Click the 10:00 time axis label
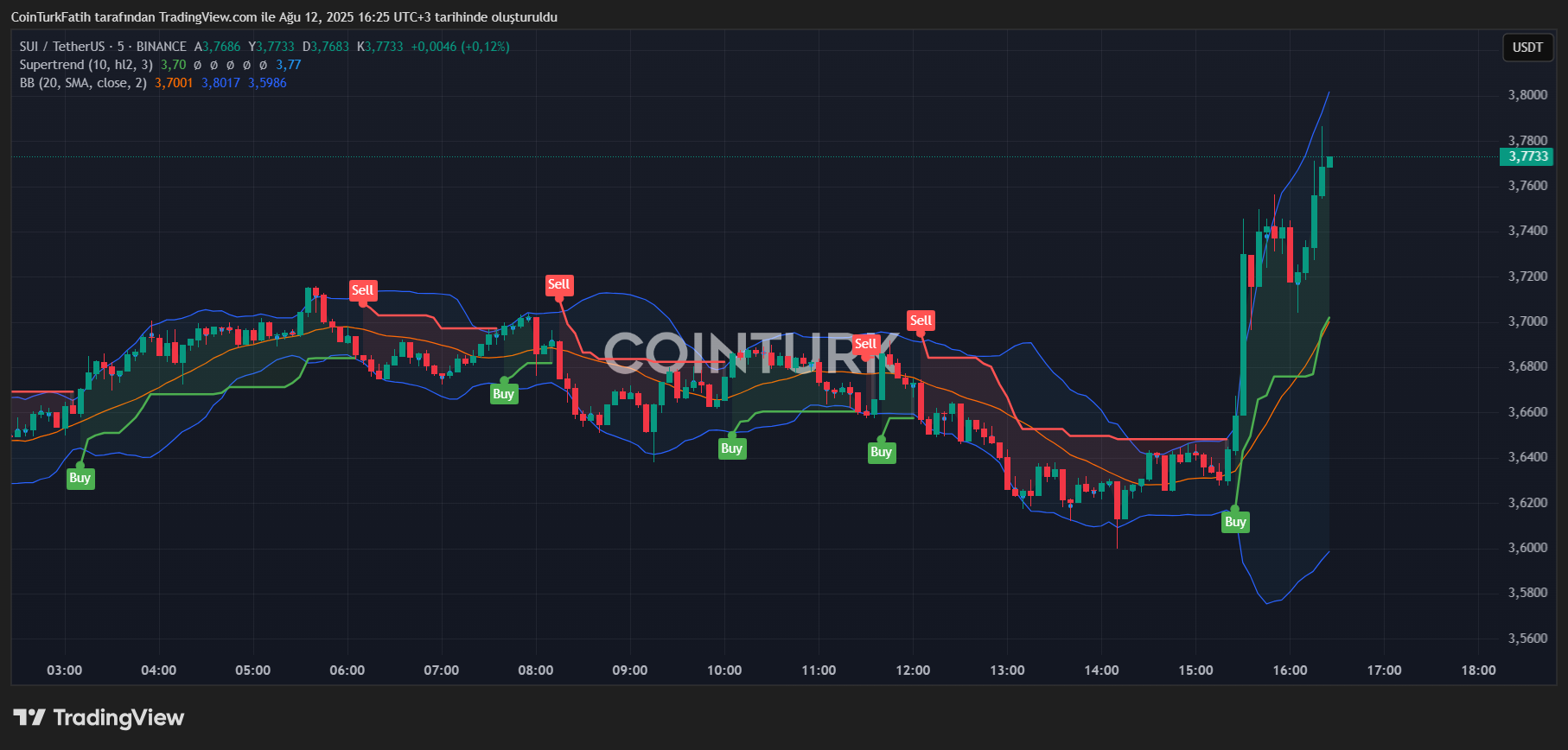Viewport: 1568px width, 750px height. click(724, 671)
